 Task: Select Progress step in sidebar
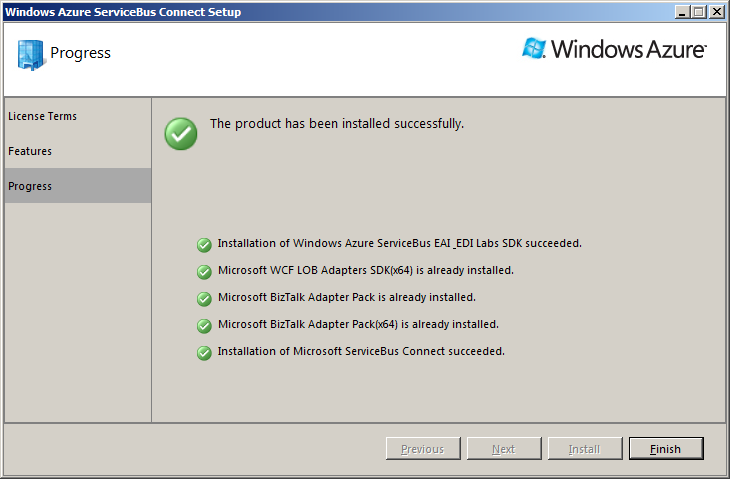coord(78,186)
